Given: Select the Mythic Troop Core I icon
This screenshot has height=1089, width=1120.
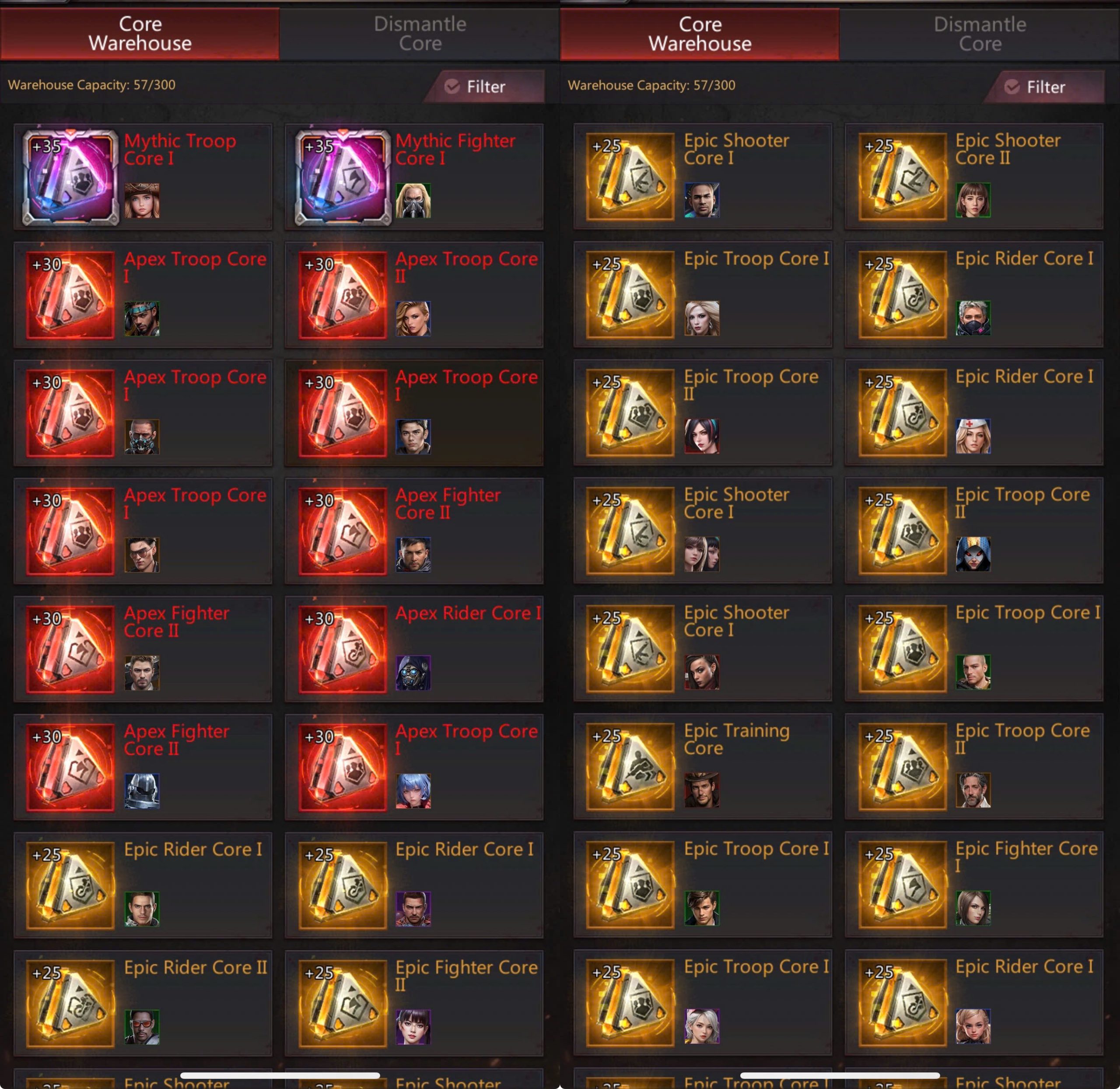Looking at the screenshot, I should [x=70, y=177].
